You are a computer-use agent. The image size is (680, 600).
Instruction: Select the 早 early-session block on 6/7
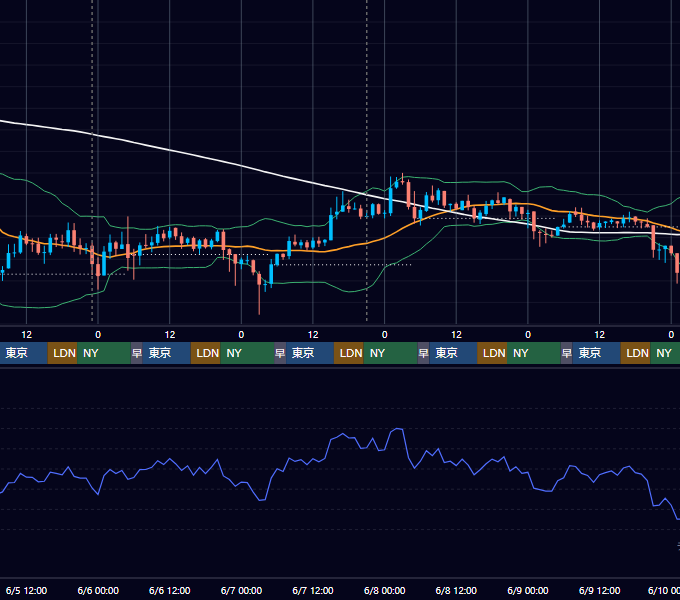(x=280, y=353)
